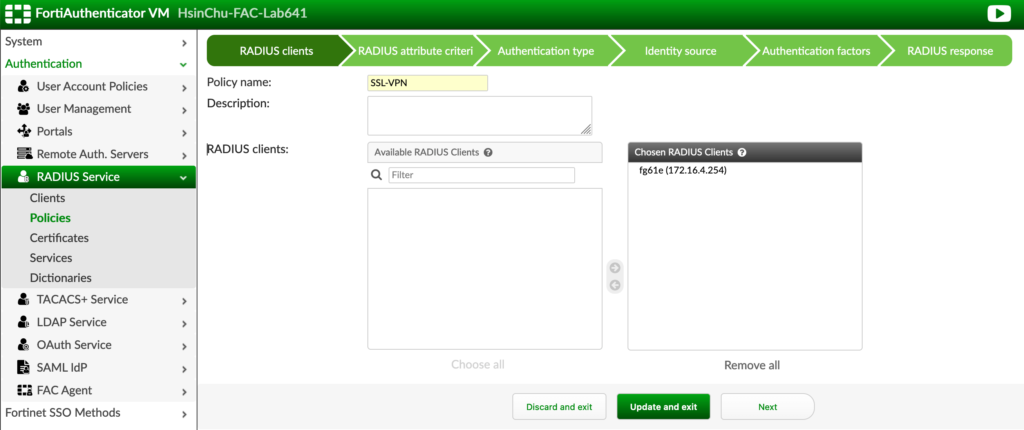Click the LDAP Service icon
Screen dimensions: 1024x430
pyautogui.click(x=24, y=322)
